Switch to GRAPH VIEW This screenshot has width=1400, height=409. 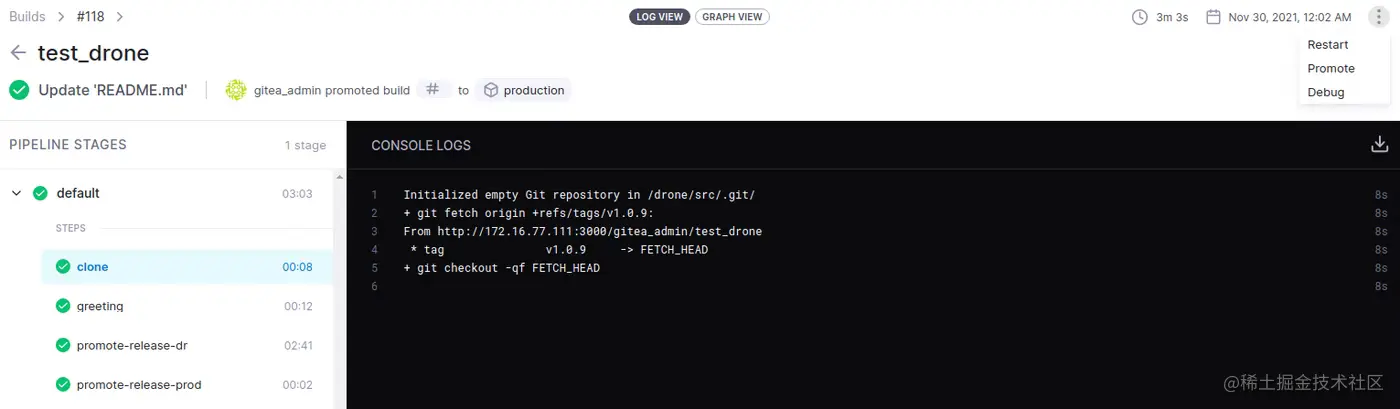click(732, 17)
